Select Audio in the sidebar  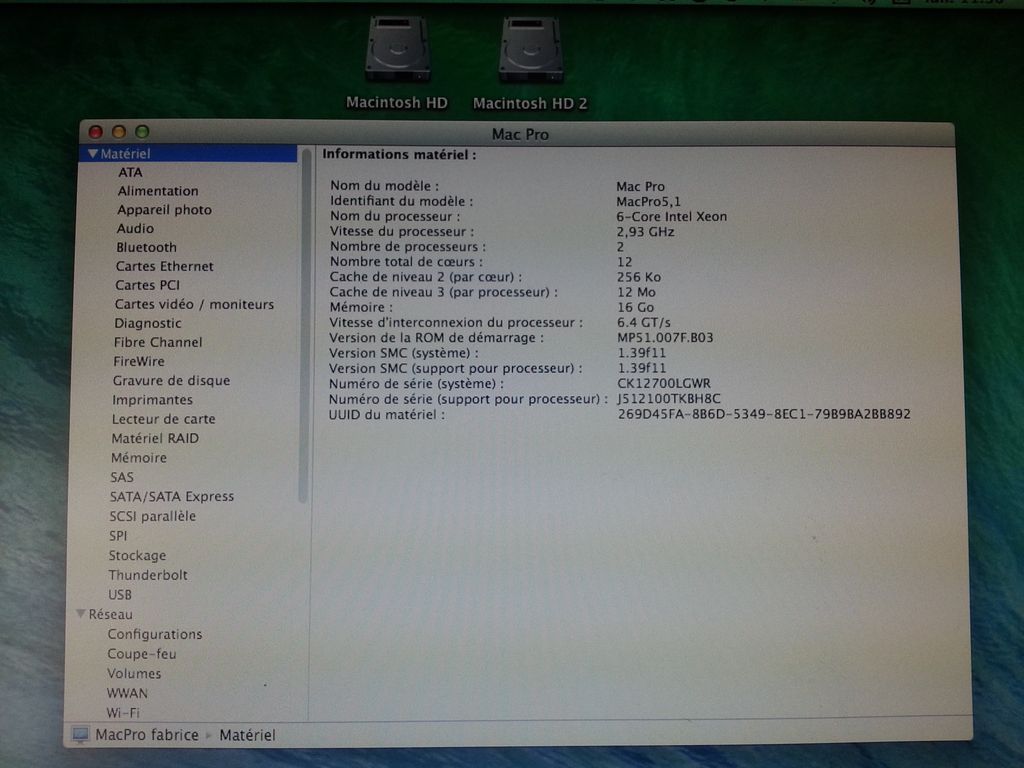click(x=135, y=229)
